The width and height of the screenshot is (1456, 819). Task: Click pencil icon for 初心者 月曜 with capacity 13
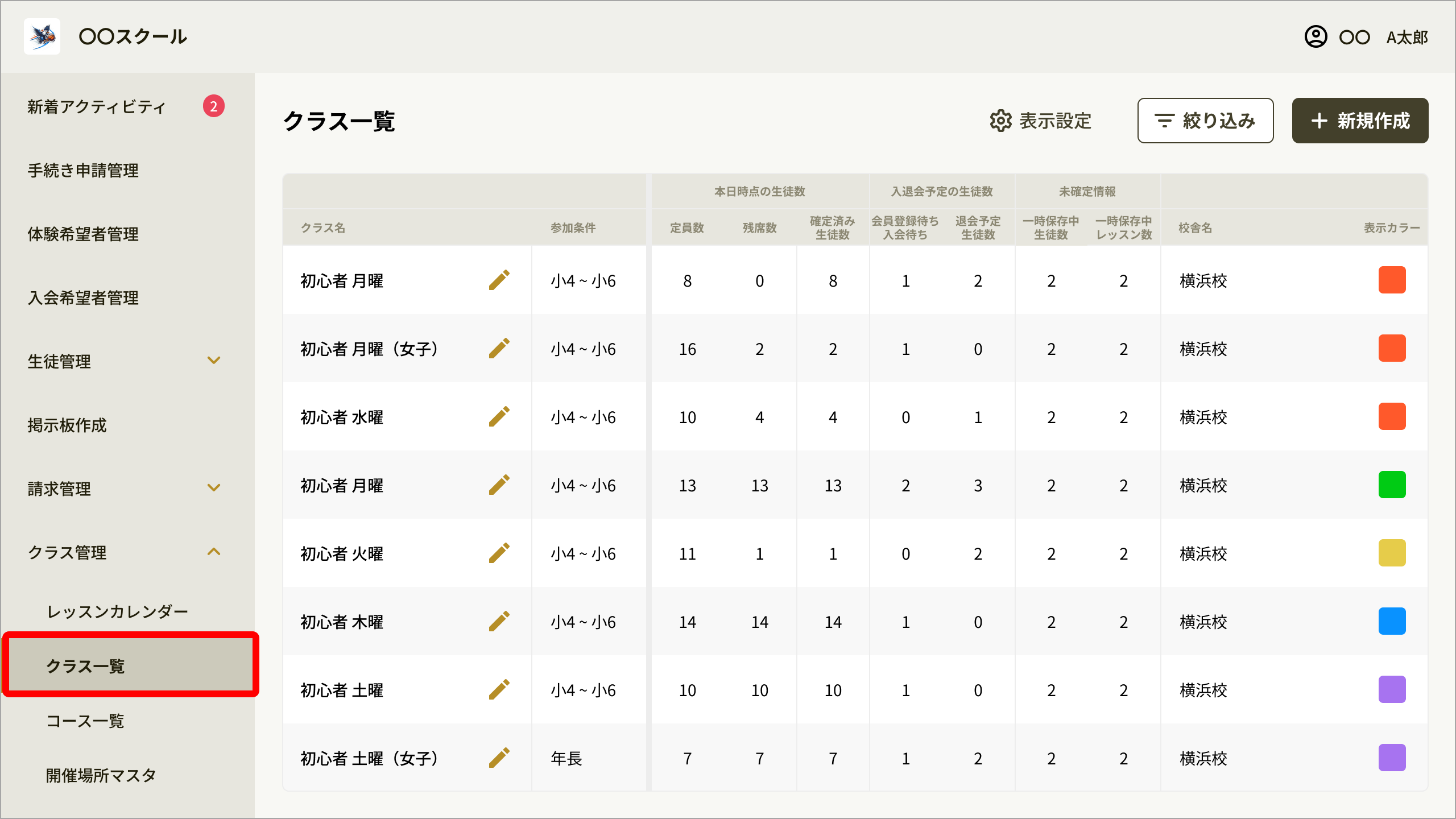(x=499, y=485)
